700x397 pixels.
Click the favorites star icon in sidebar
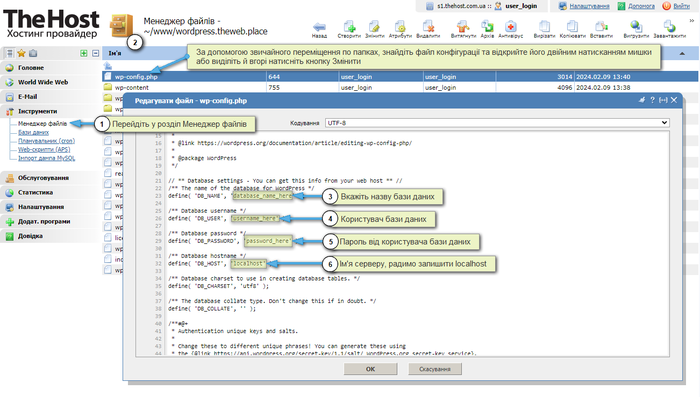[x=21, y=54]
